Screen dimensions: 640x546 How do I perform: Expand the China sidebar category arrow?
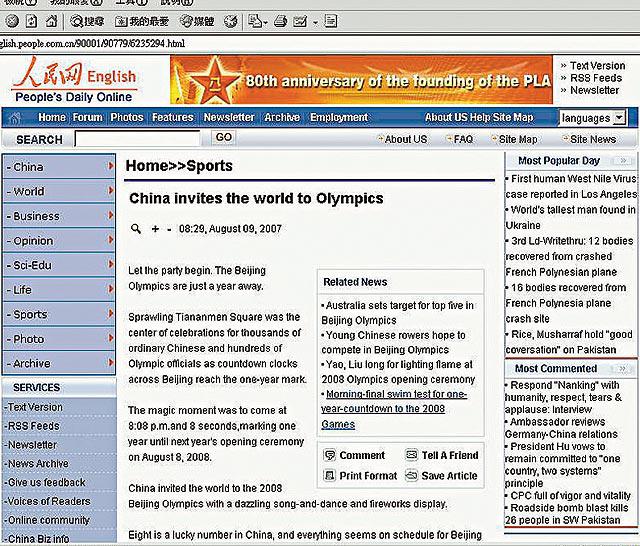pyautogui.click(x=110, y=166)
